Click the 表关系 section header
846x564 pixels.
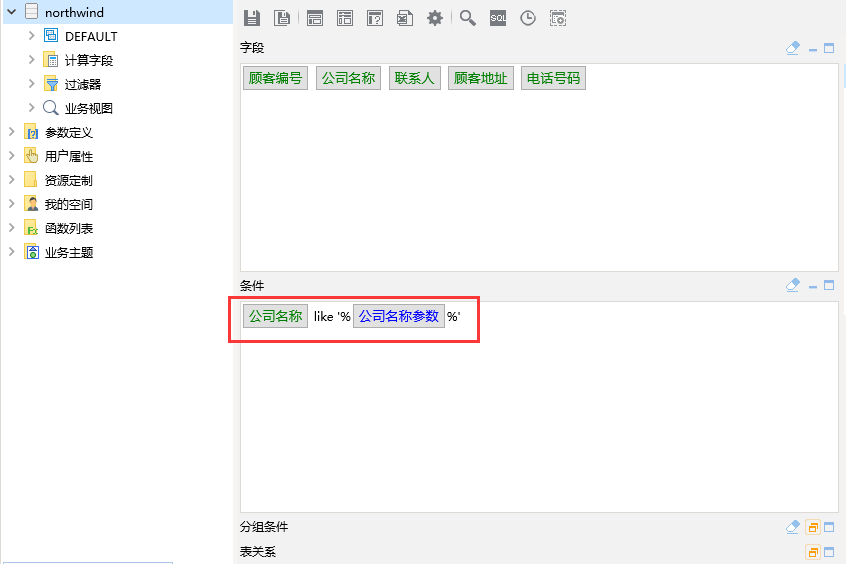click(258, 552)
